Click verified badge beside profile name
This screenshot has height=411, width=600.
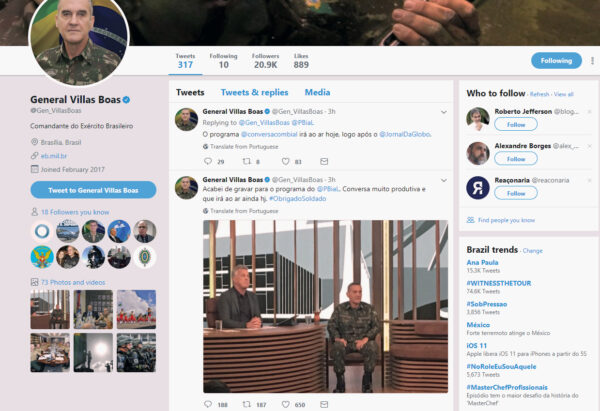[x=126, y=100]
